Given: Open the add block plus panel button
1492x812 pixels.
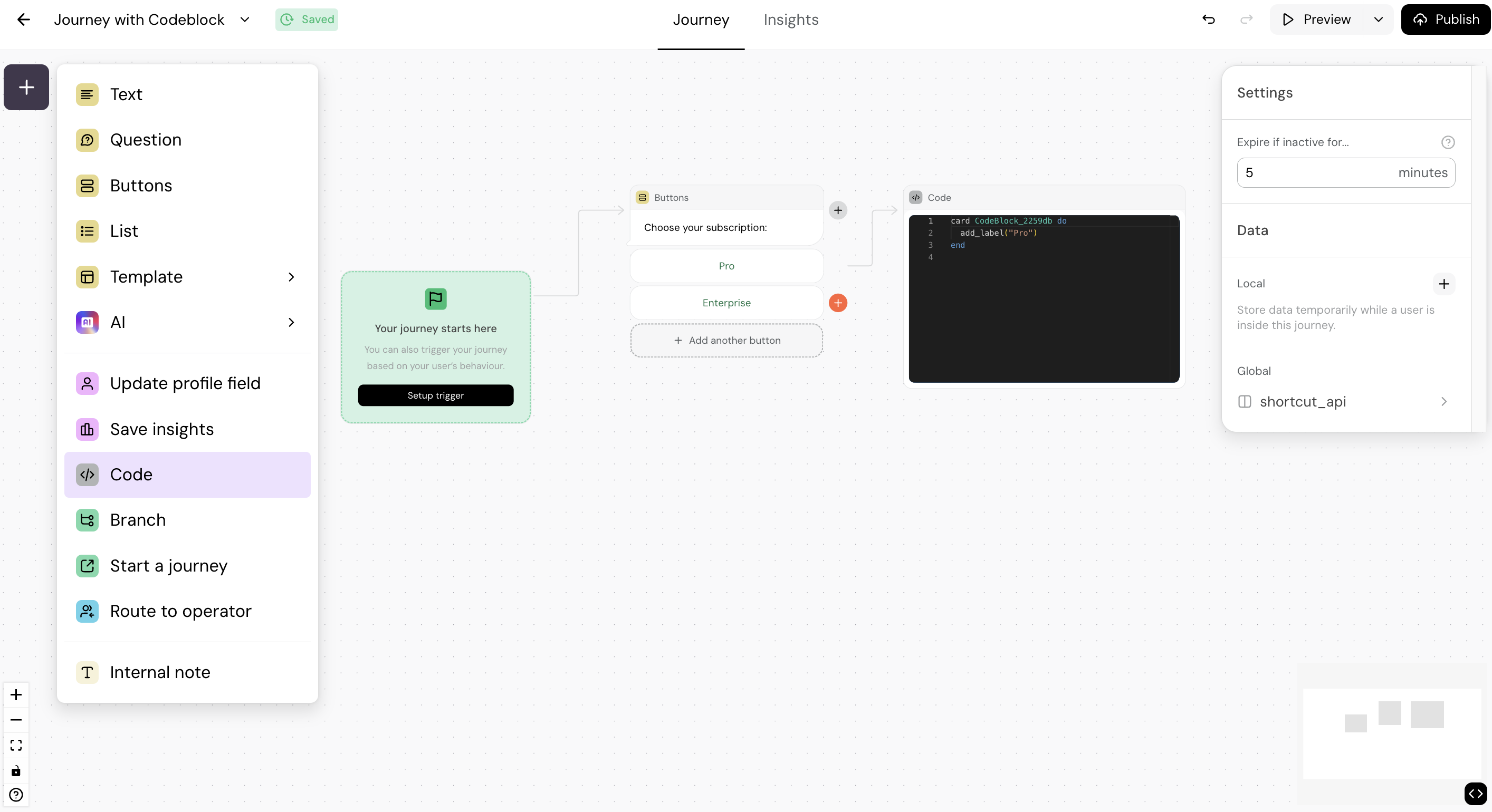Looking at the screenshot, I should [x=26, y=88].
